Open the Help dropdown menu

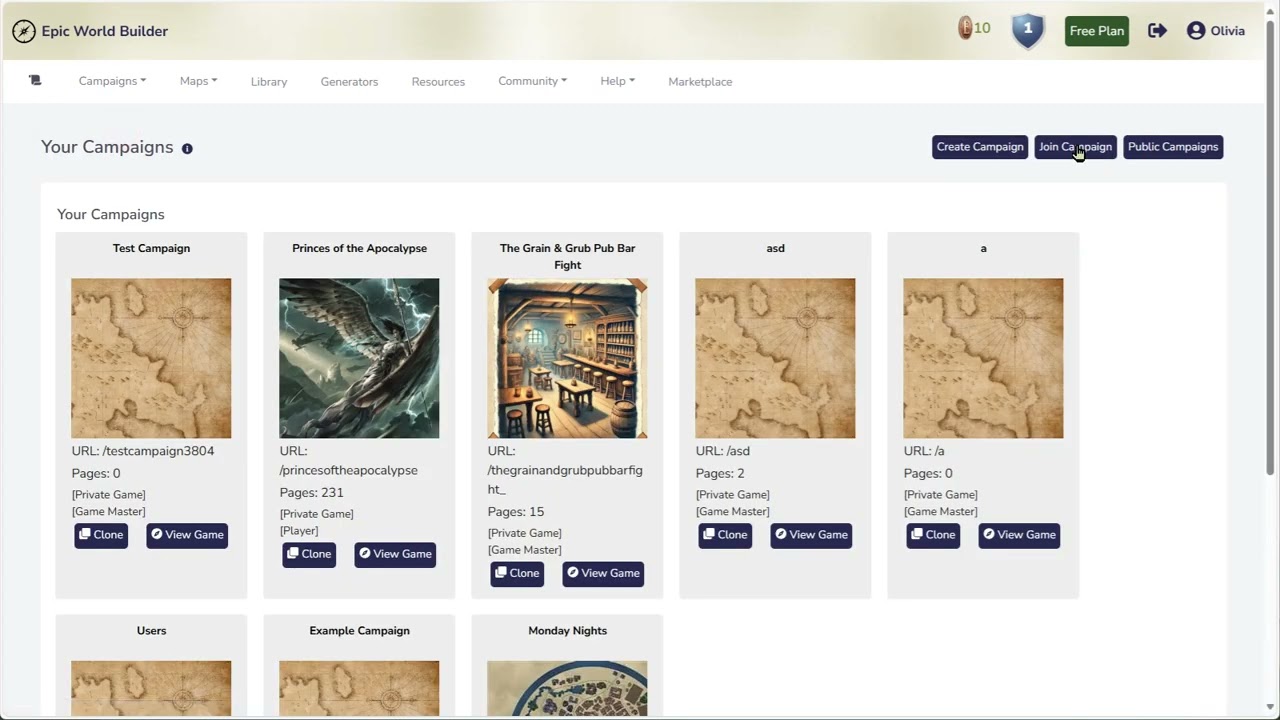point(617,81)
